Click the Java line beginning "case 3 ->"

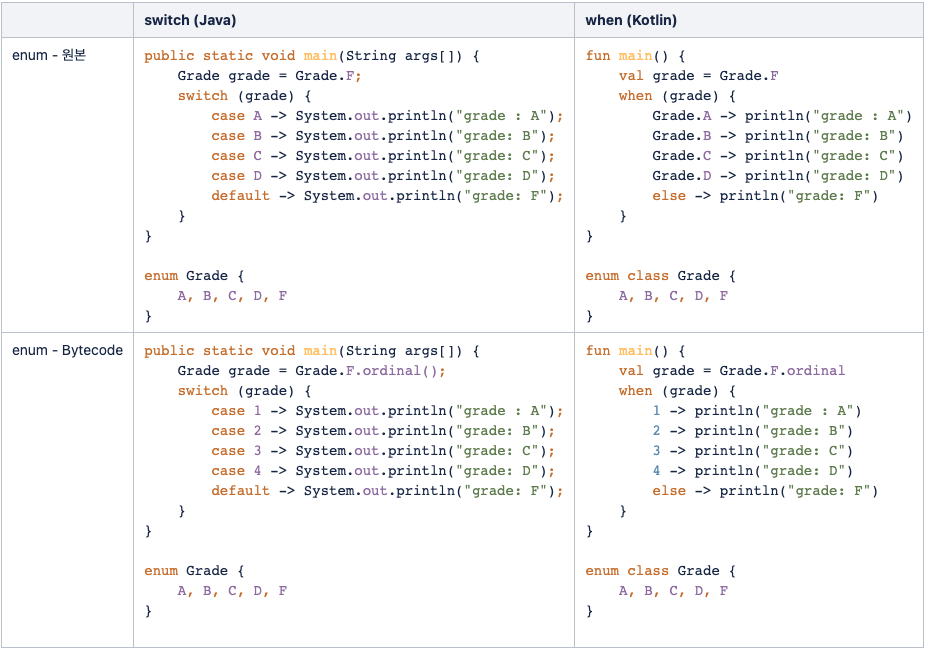(383, 452)
